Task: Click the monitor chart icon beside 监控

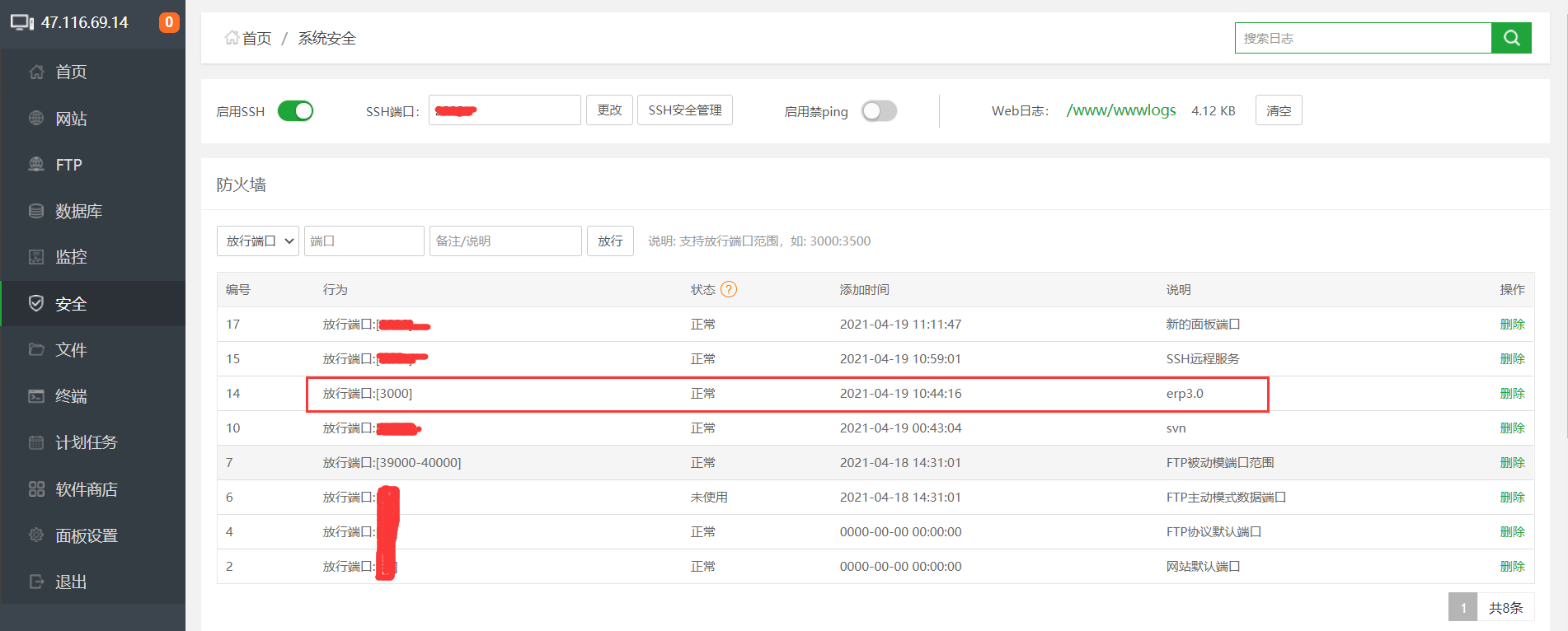Action: coord(36,257)
